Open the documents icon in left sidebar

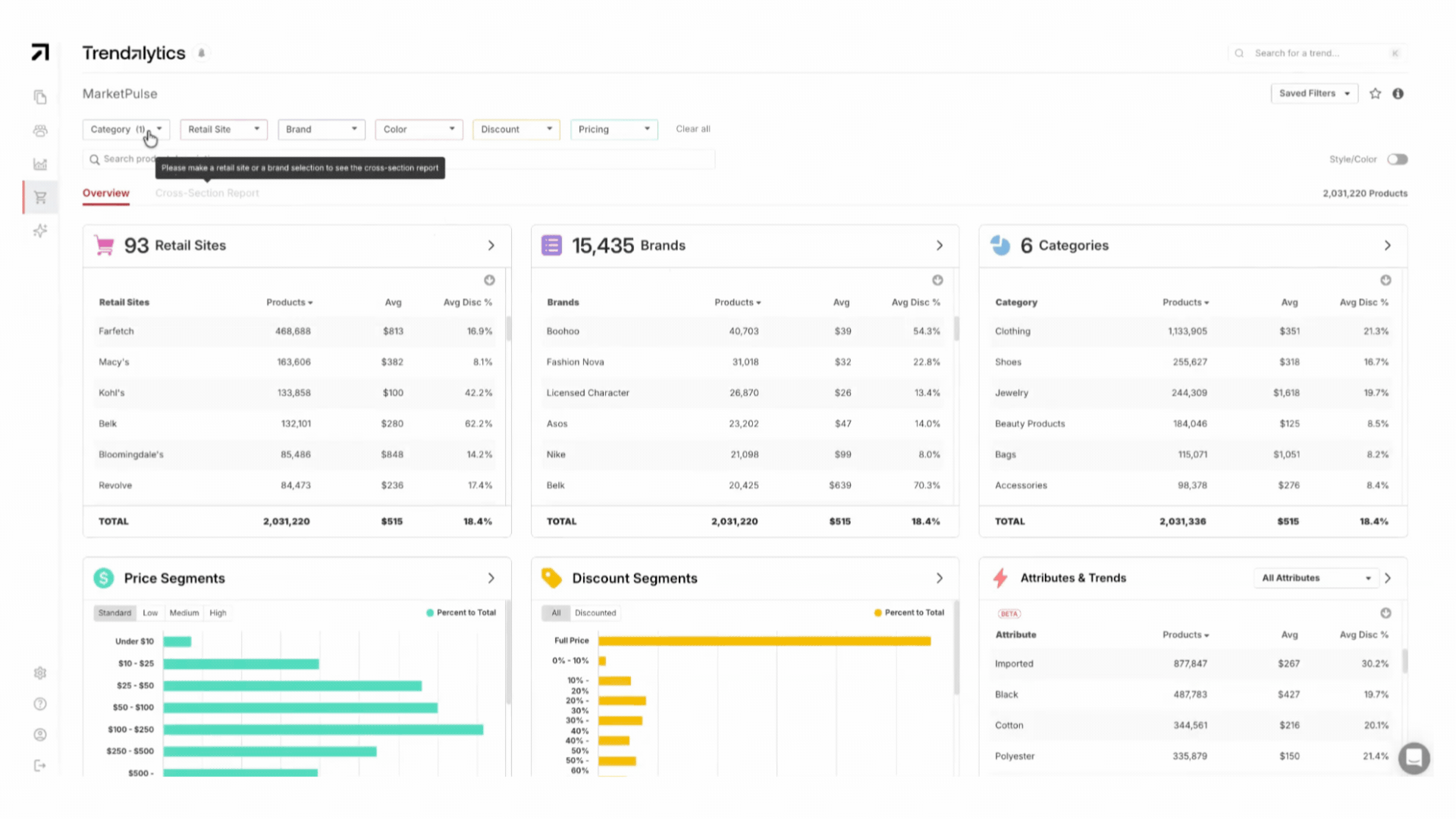pos(40,97)
